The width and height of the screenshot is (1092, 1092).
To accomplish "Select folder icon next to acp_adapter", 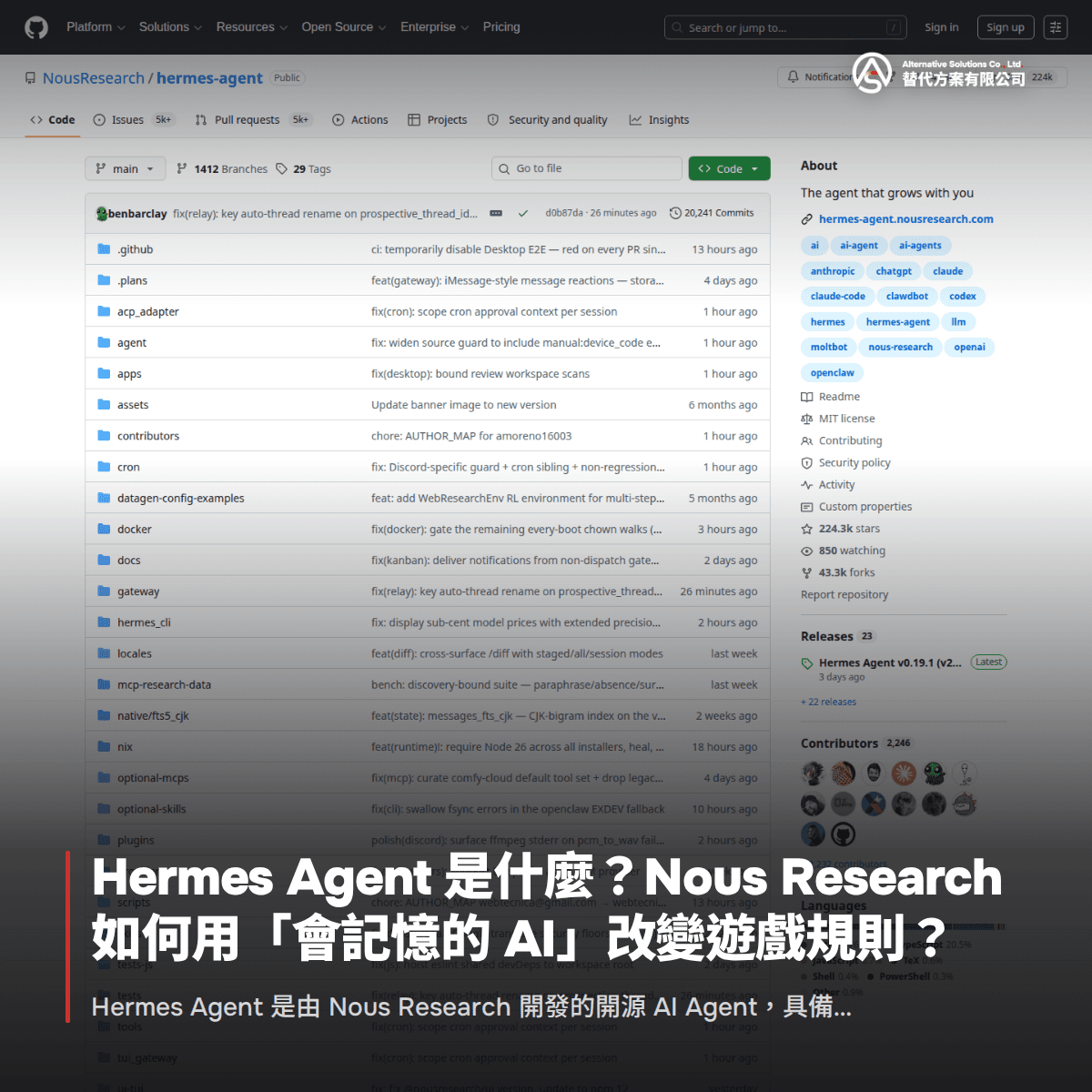I will click(104, 311).
